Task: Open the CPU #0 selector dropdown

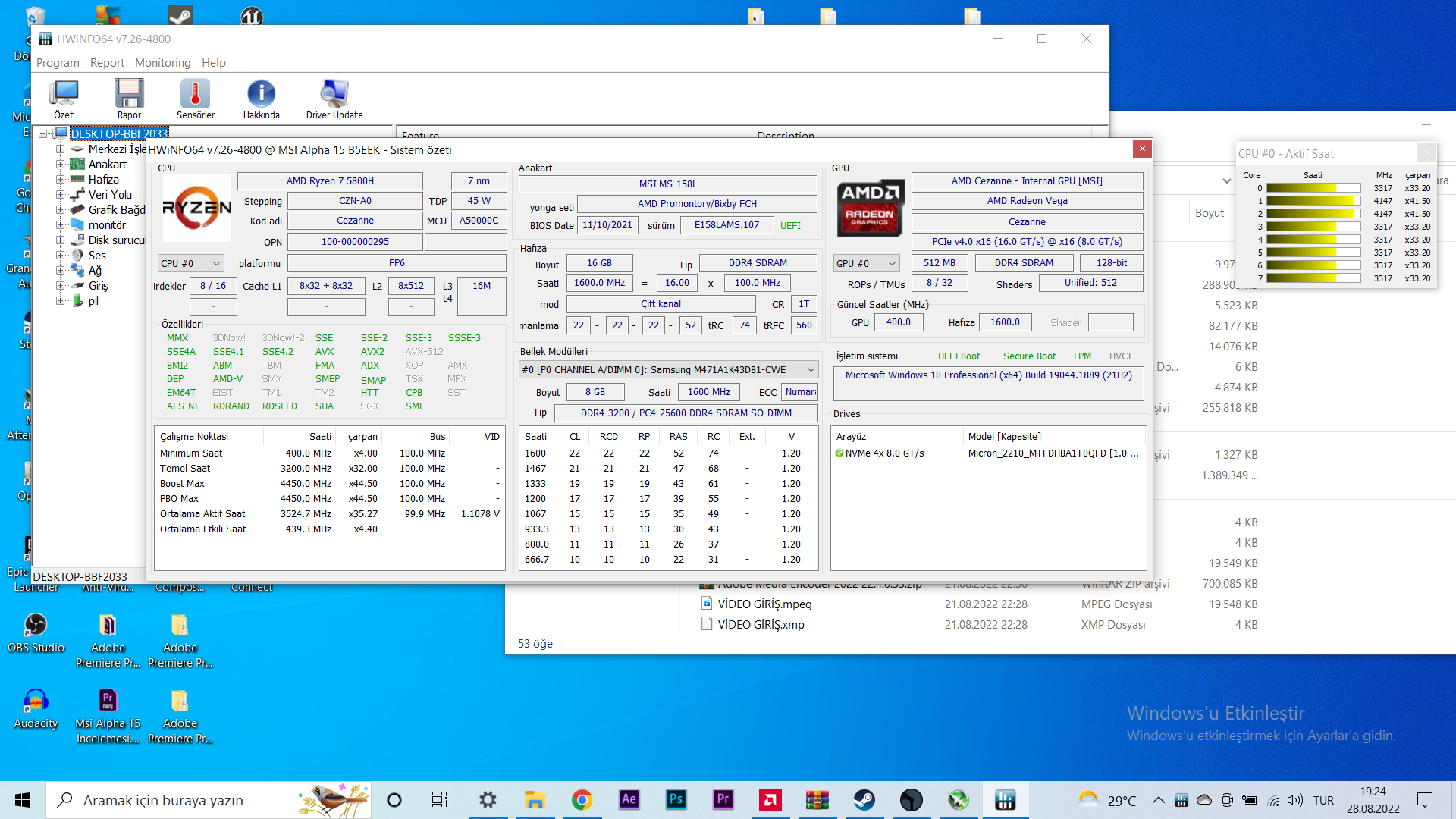Action: point(190,263)
